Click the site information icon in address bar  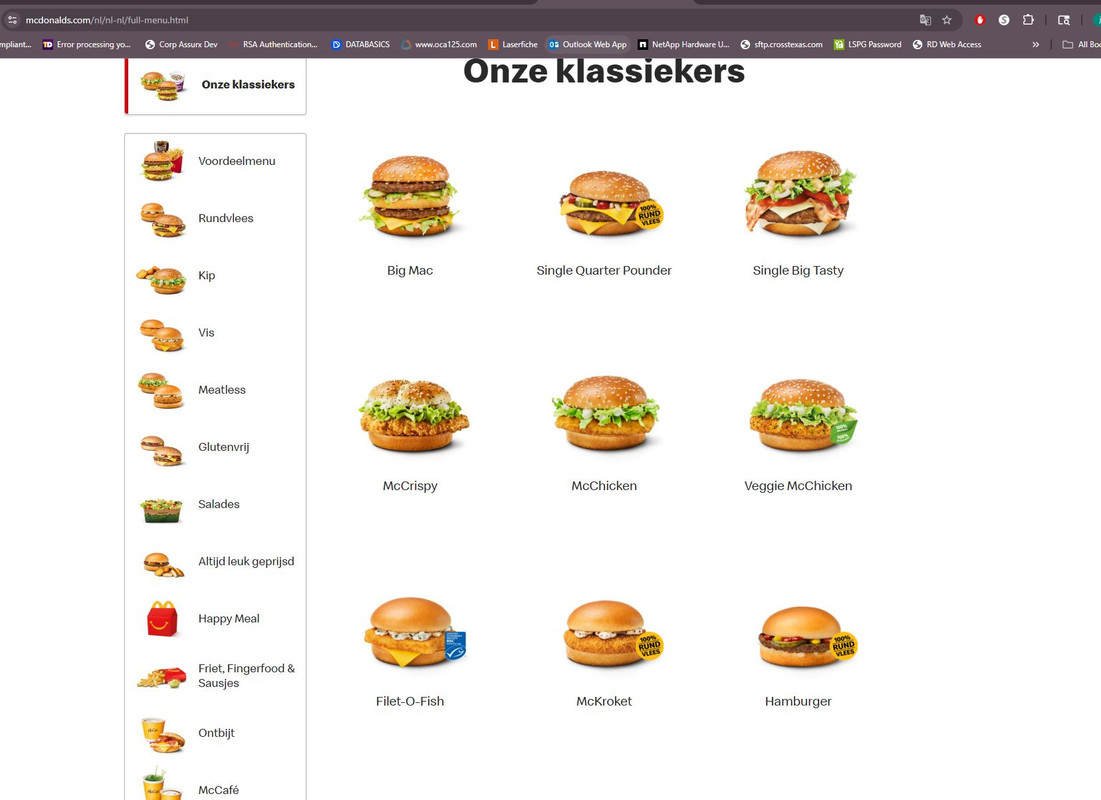(12, 20)
